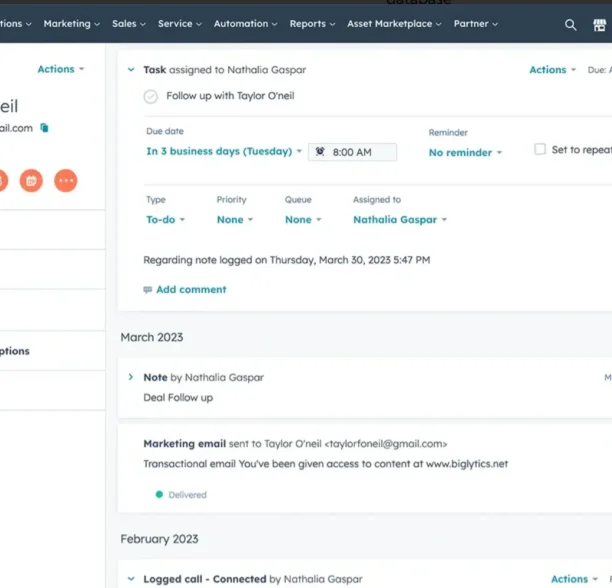Image resolution: width=612 pixels, height=588 pixels.
Task: Open the Marketing menu
Action: point(72,24)
